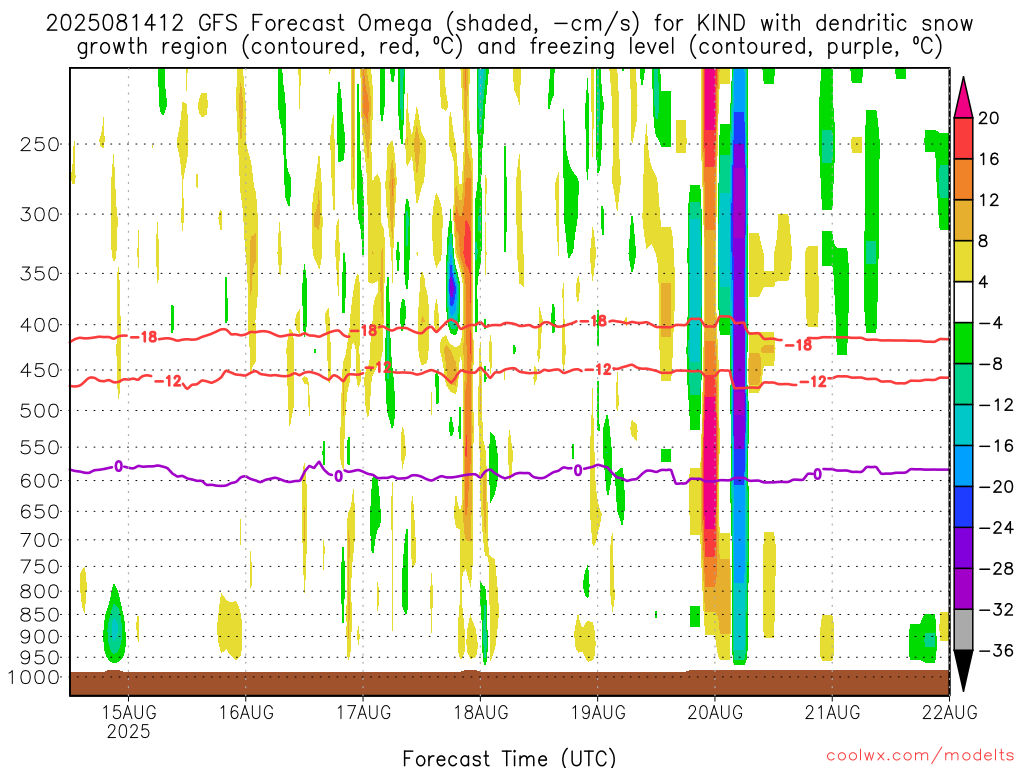Select the 20AUG date label on time axis
The image size is (1024, 768).
tap(715, 712)
